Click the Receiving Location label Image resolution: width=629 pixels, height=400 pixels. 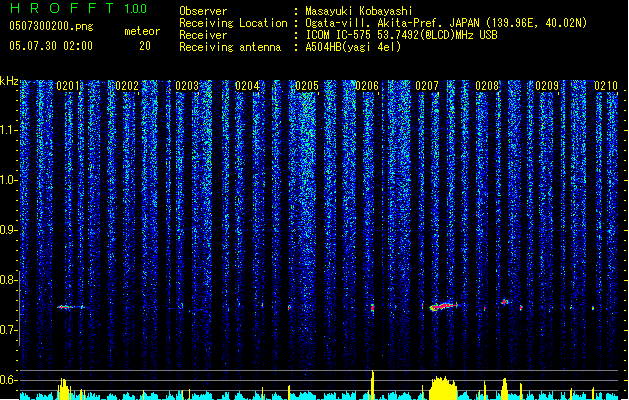pos(233,23)
